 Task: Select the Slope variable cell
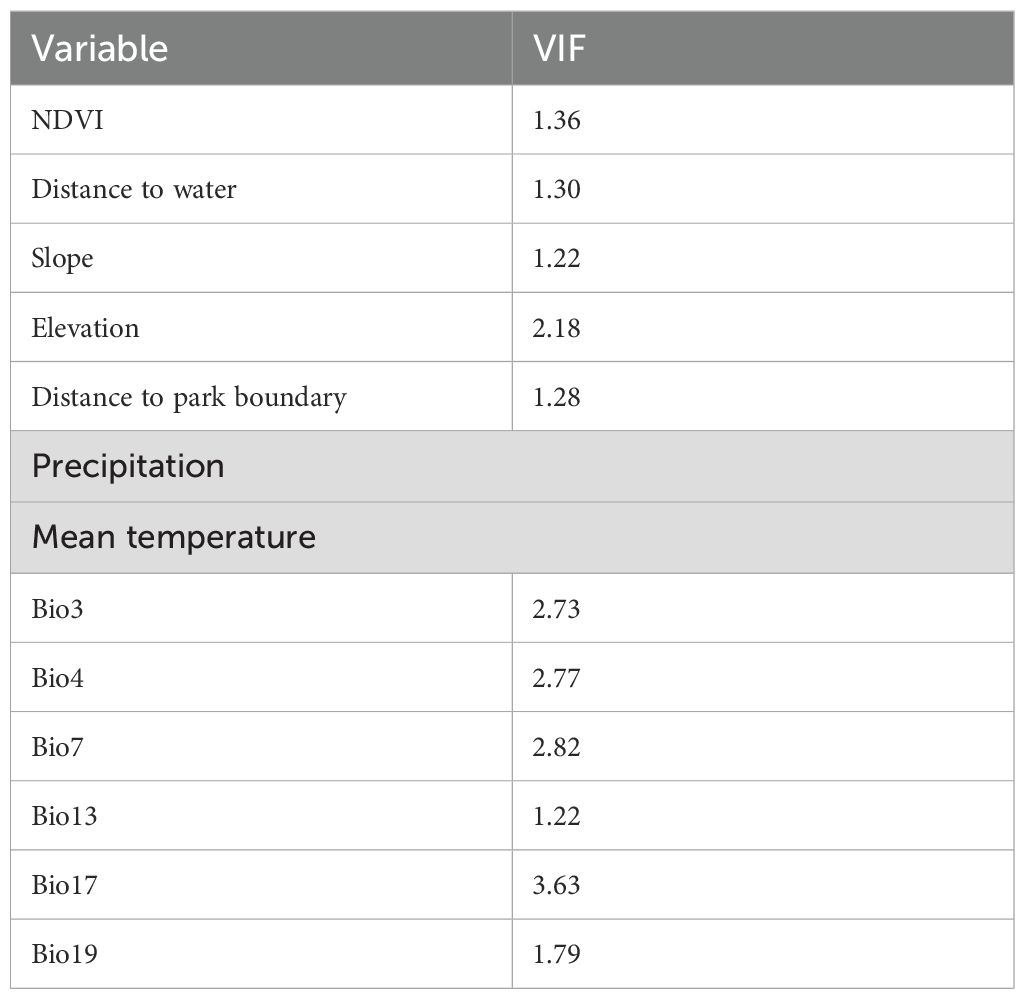tap(62, 258)
